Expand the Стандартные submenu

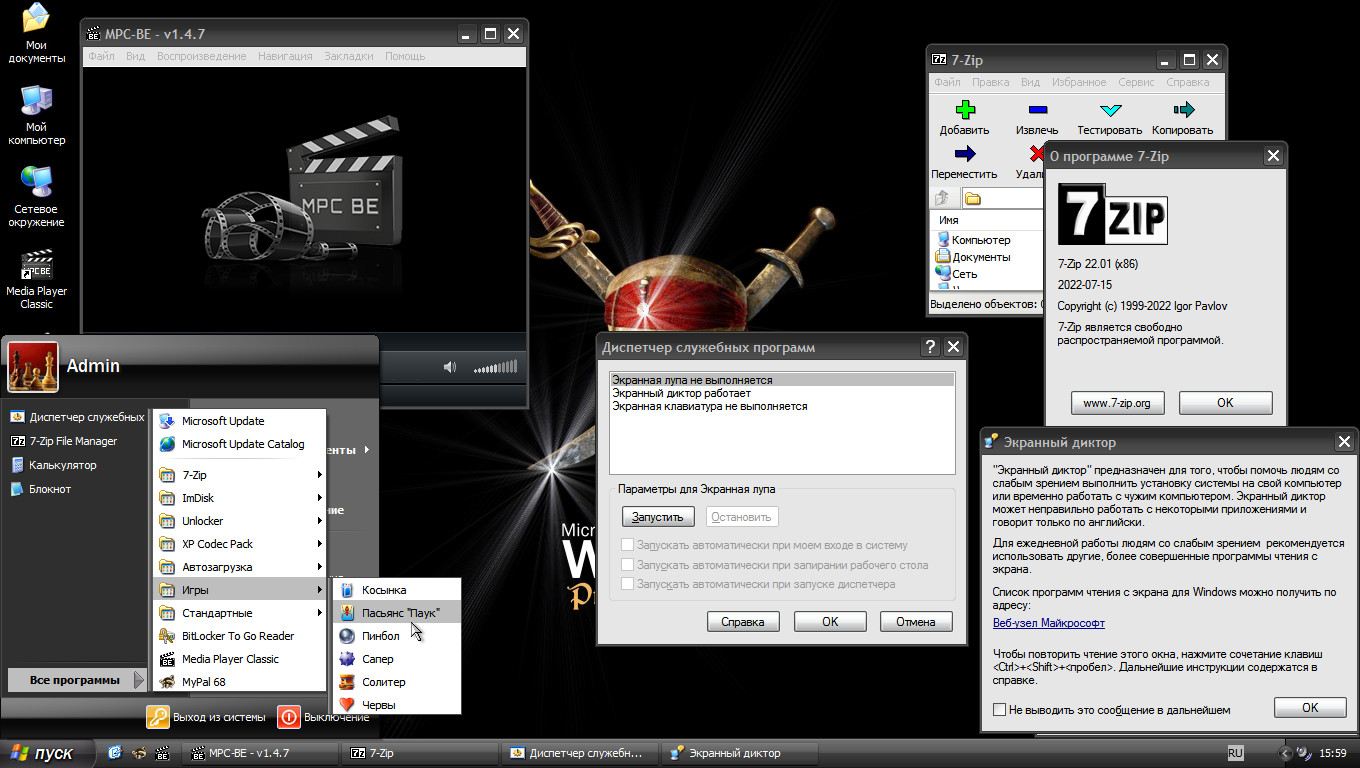point(241,613)
